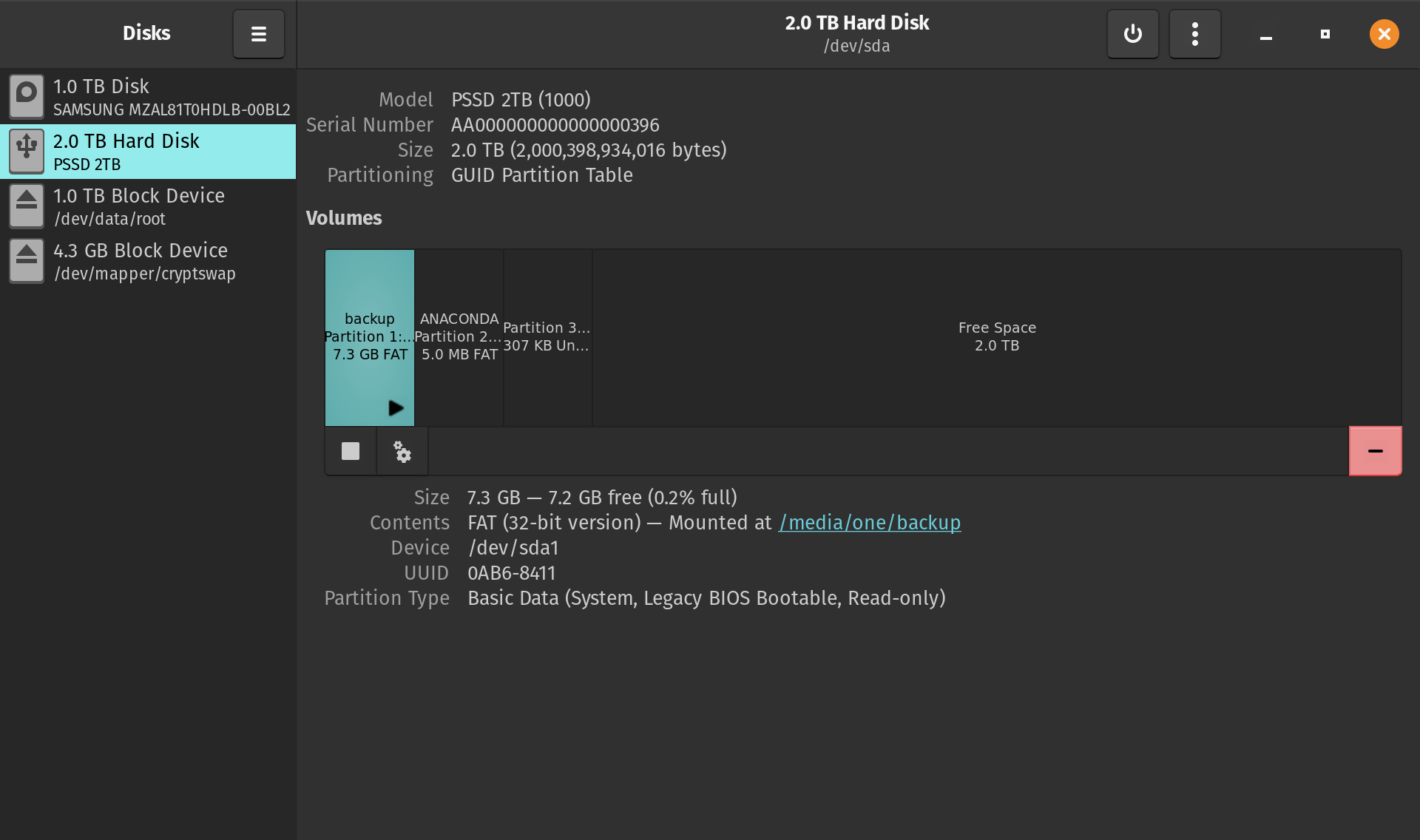Delete the selected partition with minus button
1420x840 pixels.
pyautogui.click(x=1375, y=451)
